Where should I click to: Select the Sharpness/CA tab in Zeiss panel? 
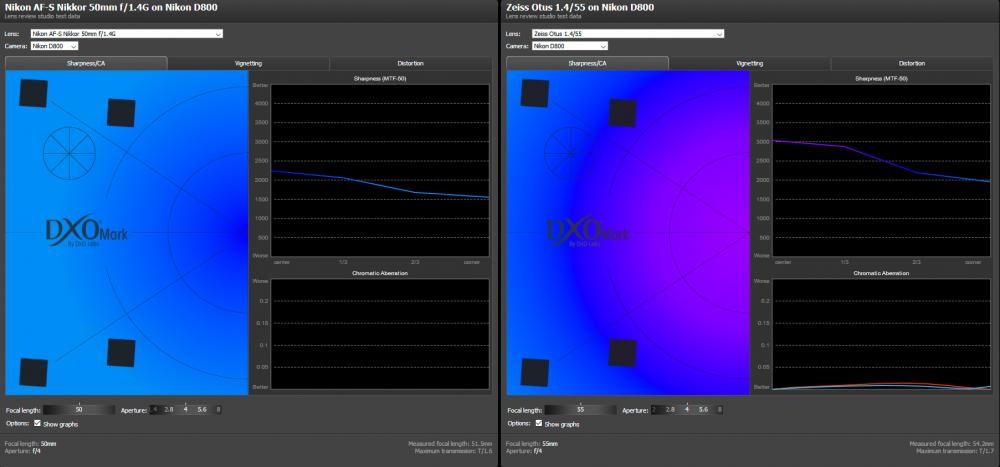point(587,63)
